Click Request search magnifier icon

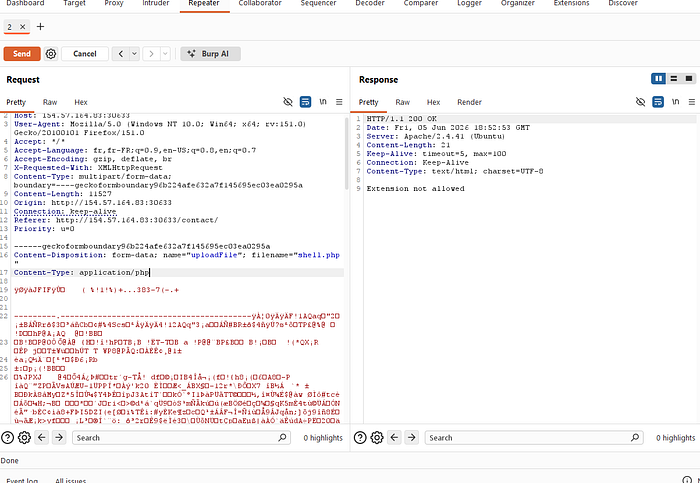pos(282,438)
